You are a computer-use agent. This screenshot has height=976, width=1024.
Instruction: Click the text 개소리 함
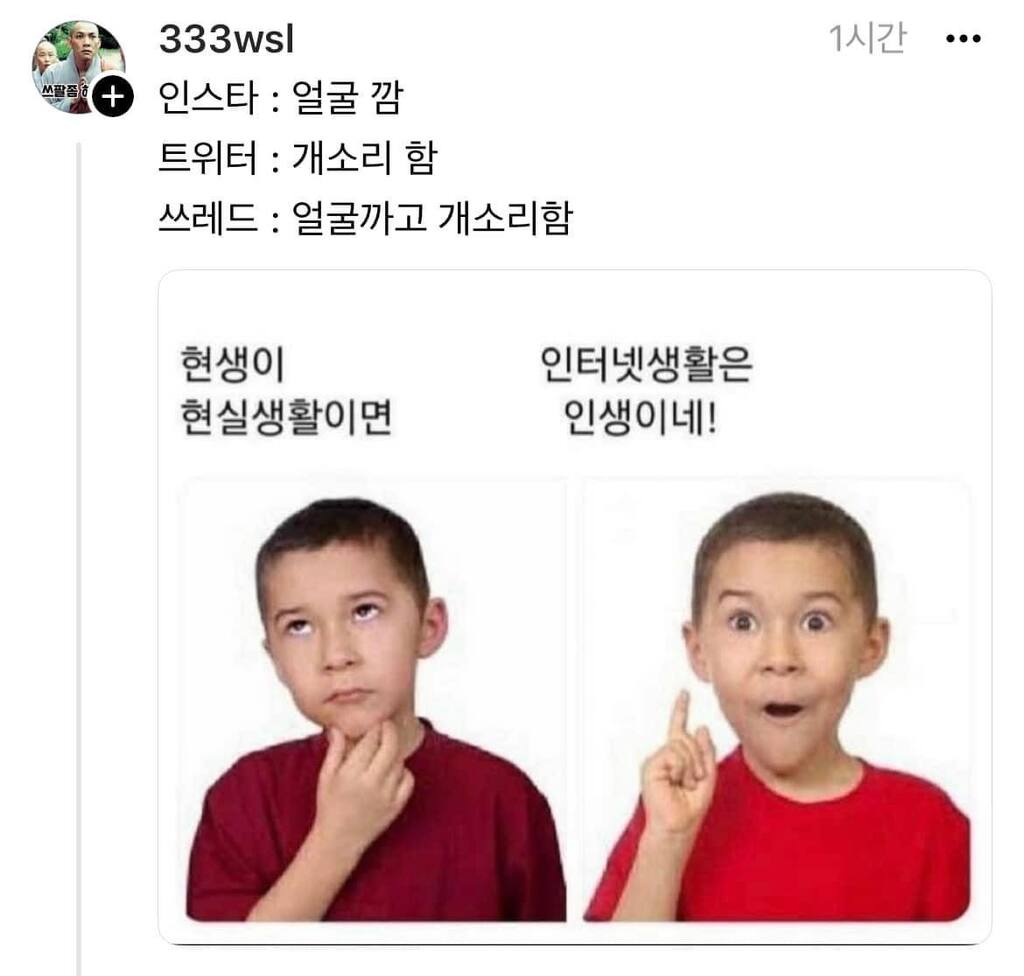364,157
